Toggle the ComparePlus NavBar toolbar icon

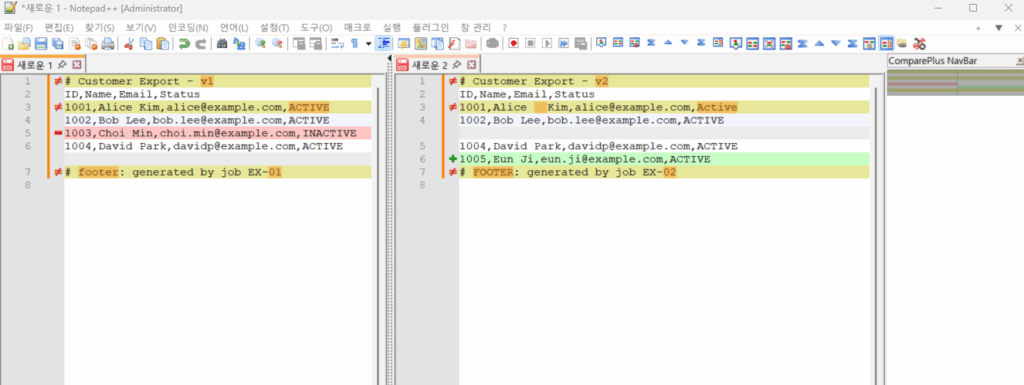point(886,44)
